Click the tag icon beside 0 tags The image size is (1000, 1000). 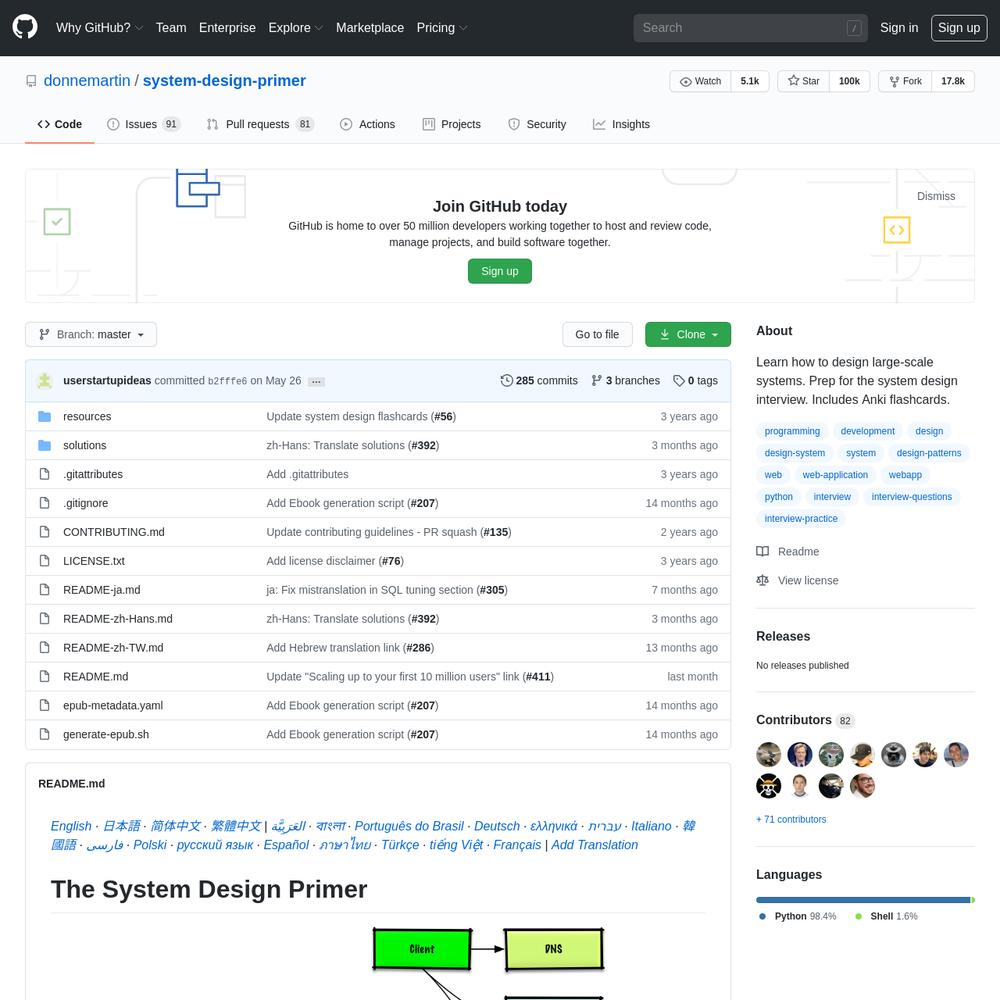(679, 381)
